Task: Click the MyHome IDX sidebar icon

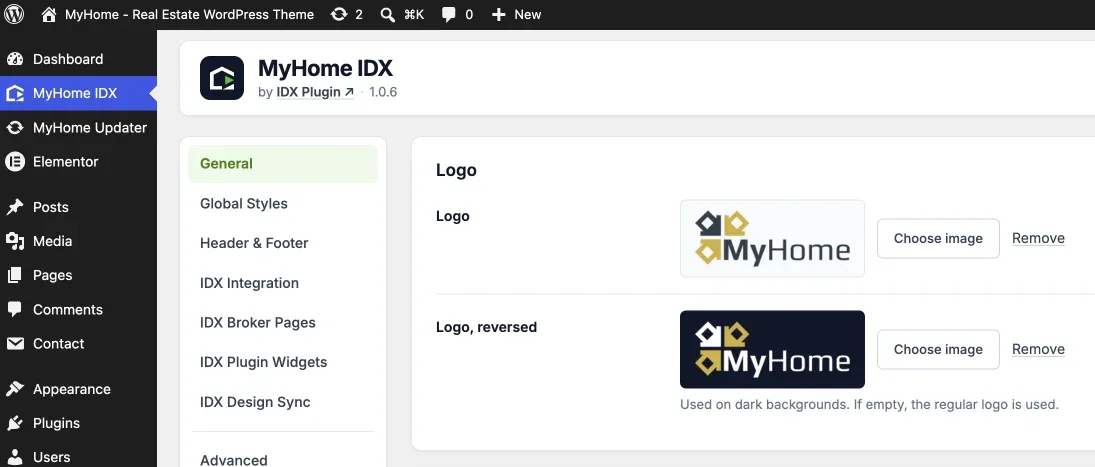Action: pos(15,94)
